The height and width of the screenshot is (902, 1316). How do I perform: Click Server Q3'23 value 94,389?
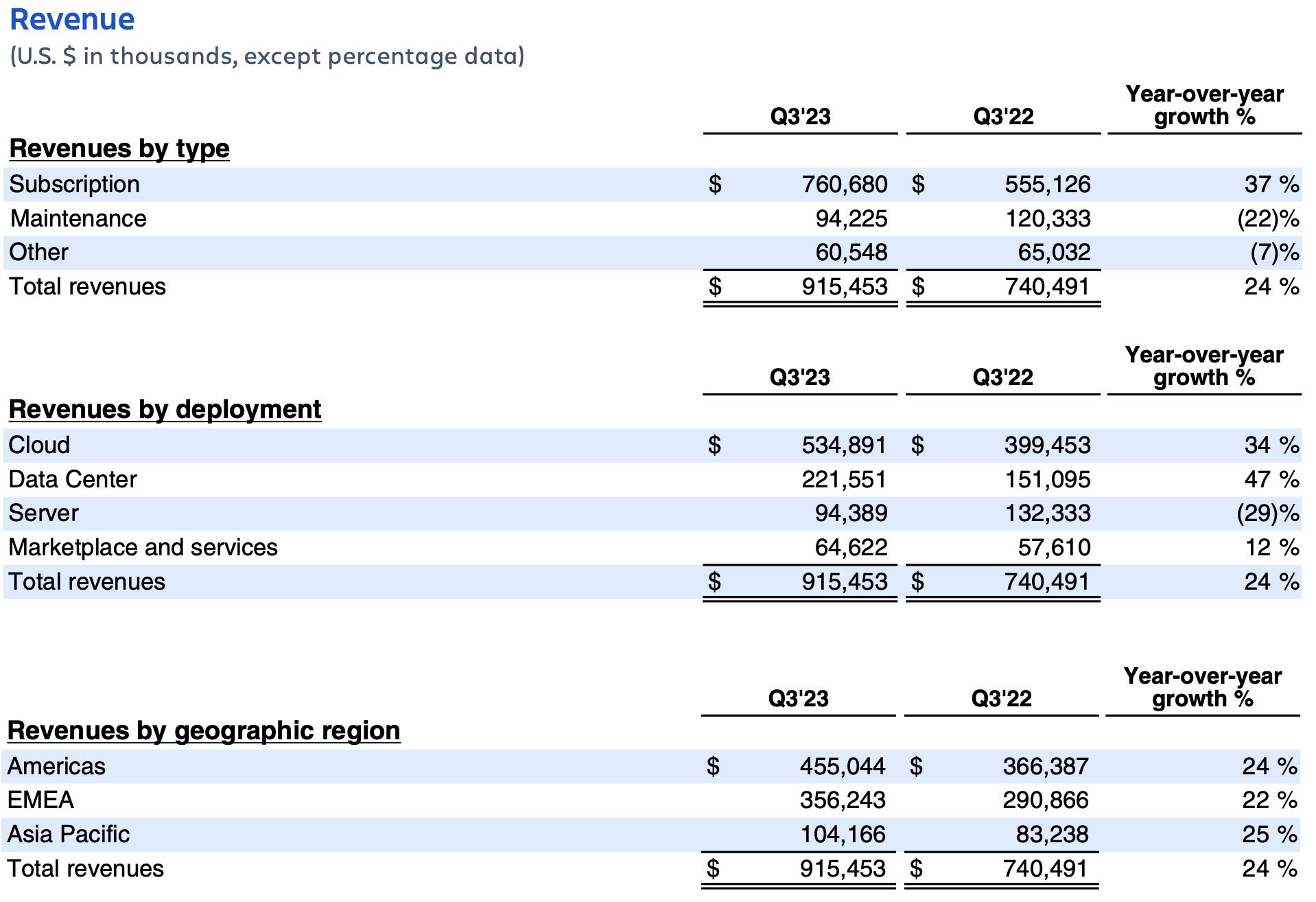pyautogui.click(x=851, y=513)
